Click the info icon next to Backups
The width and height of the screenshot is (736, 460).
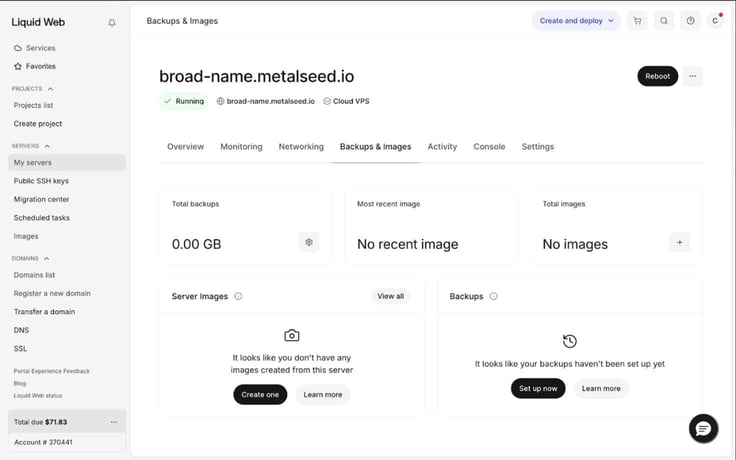point(493,296)
